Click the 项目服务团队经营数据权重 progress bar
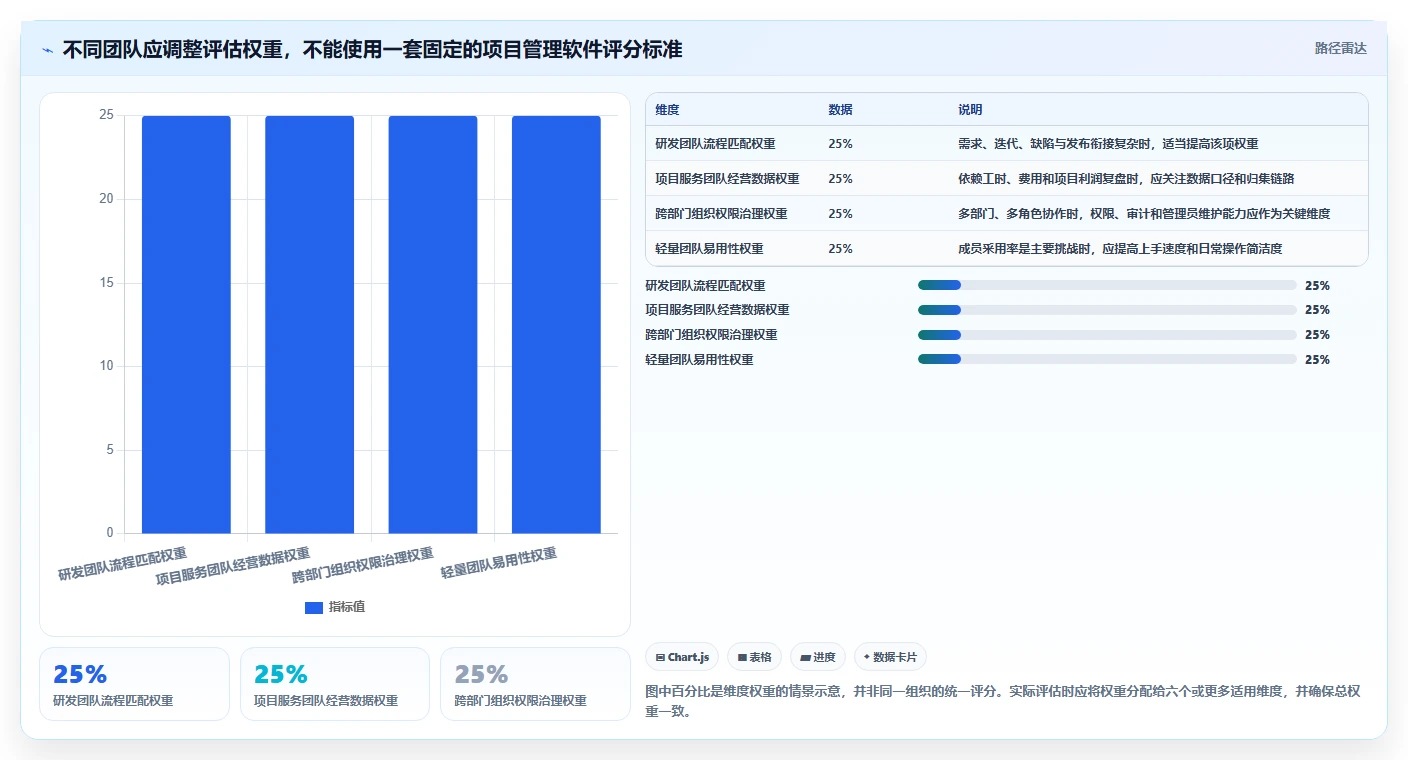The image size is (1408, 760). point(1107,310)
